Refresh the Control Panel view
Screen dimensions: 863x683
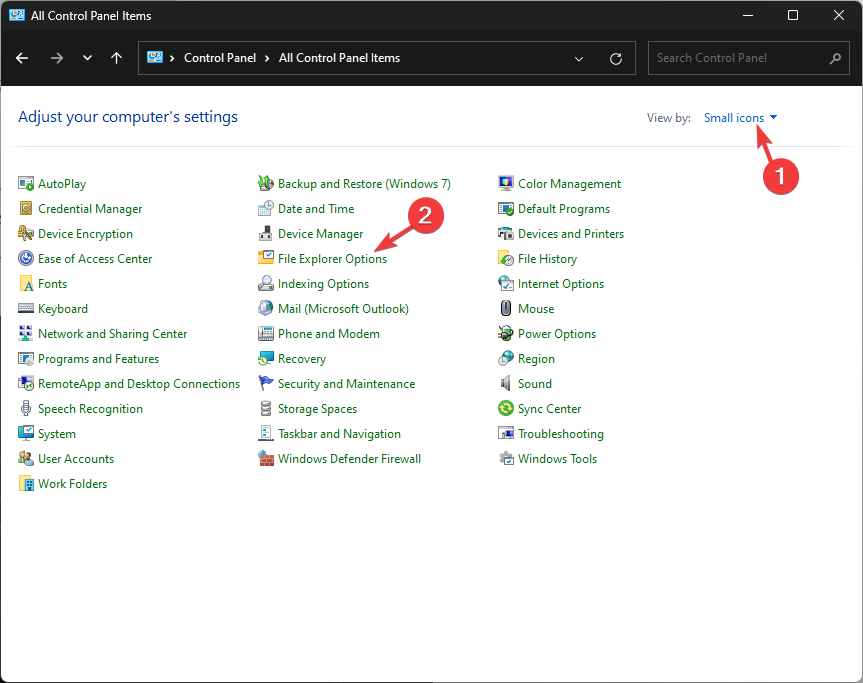tap(616, 58)
